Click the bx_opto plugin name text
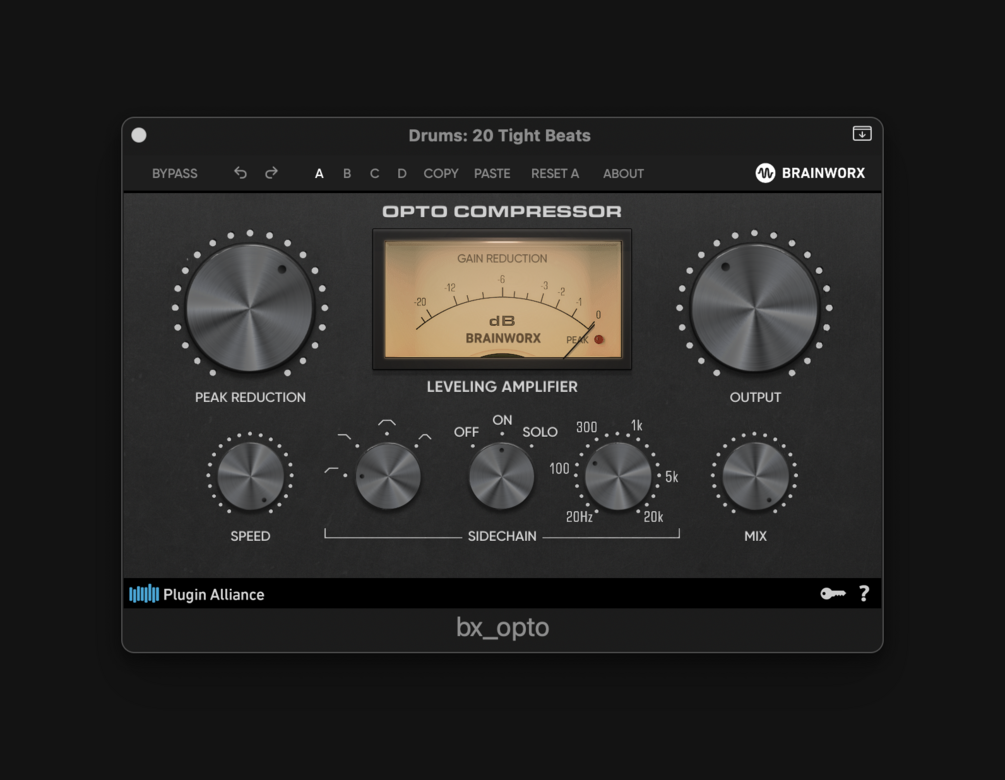Screen dimensions: 1005x780 coord(502,627)
